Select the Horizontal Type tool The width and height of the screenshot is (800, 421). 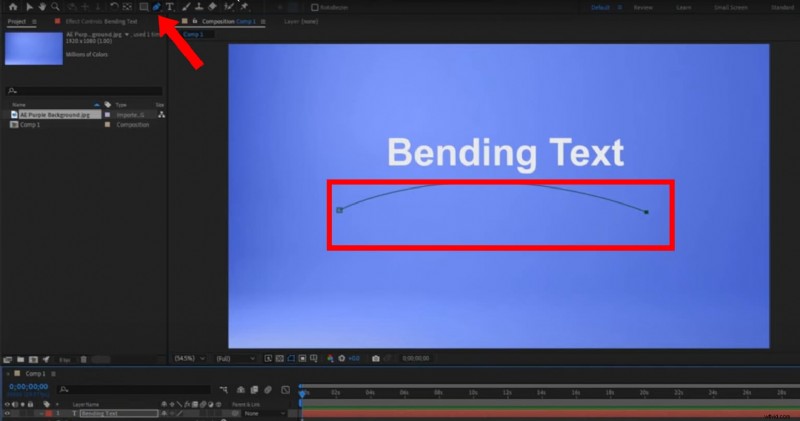170,7
